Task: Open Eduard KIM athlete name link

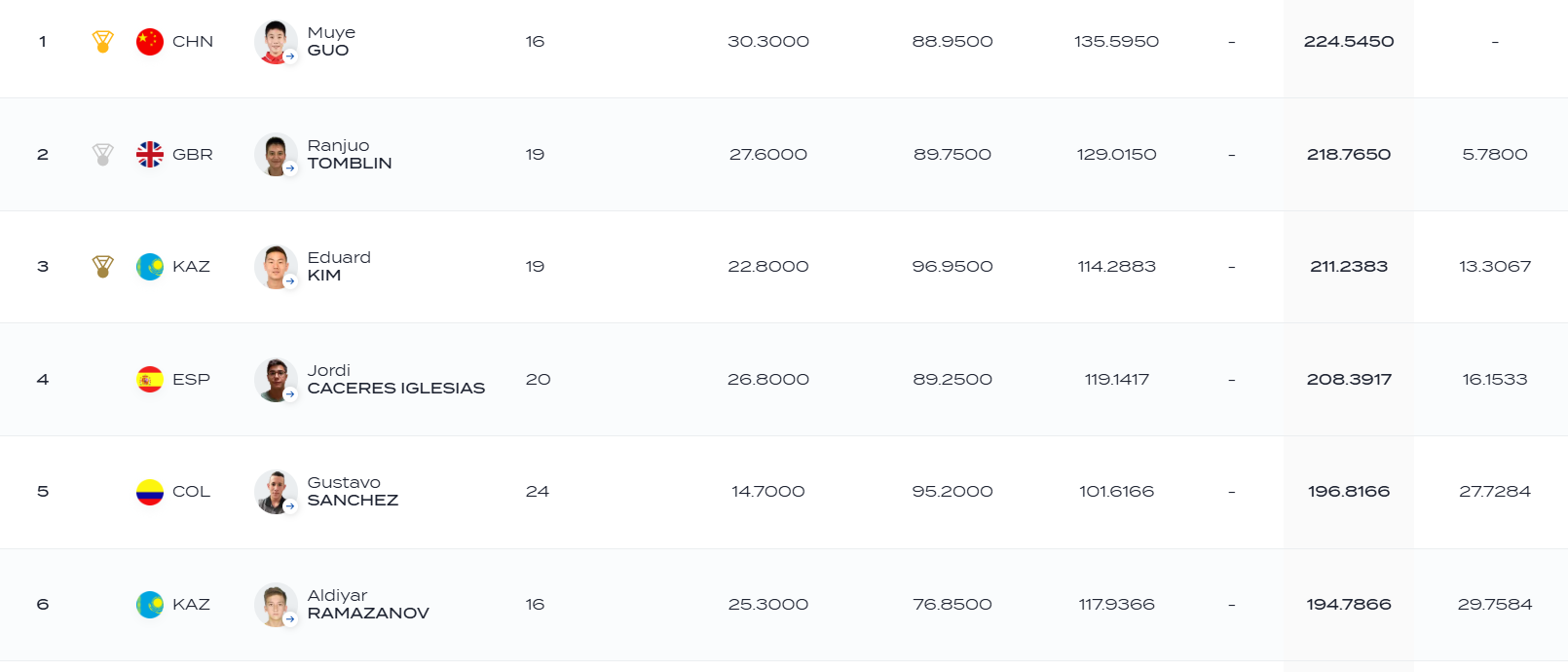Action: [339, 267]
